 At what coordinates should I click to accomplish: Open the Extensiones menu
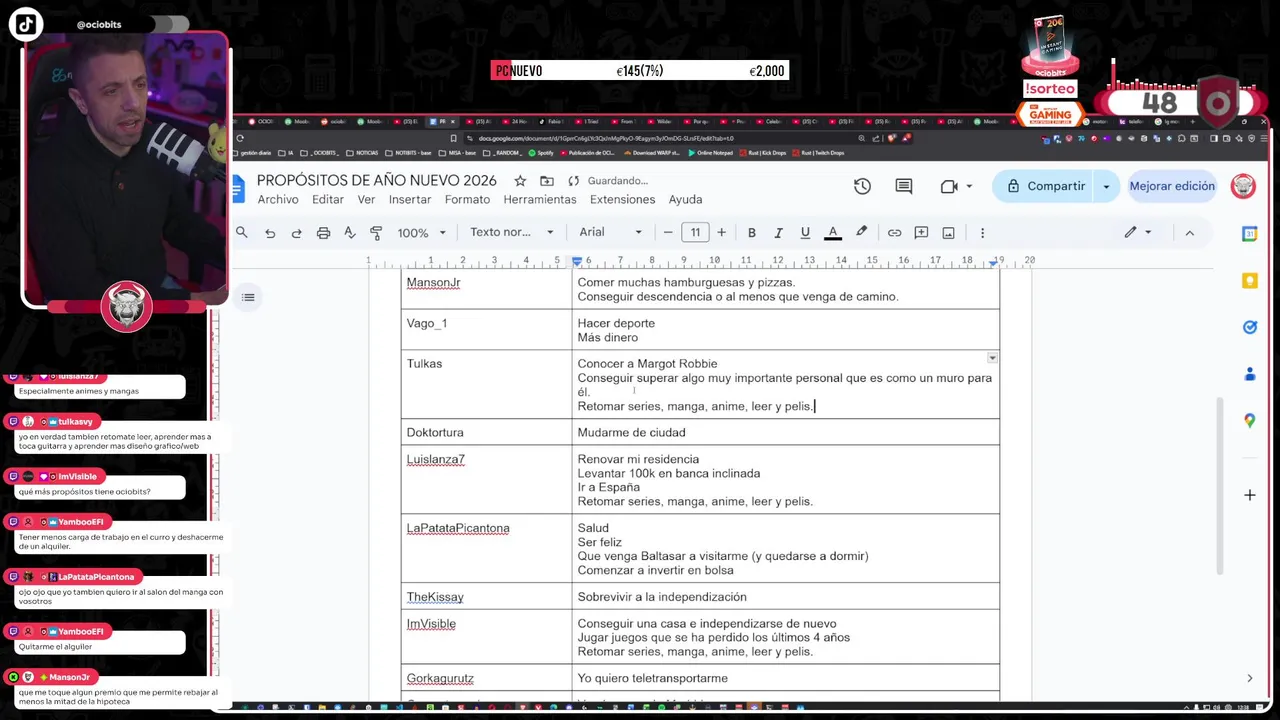click(622, 199)
